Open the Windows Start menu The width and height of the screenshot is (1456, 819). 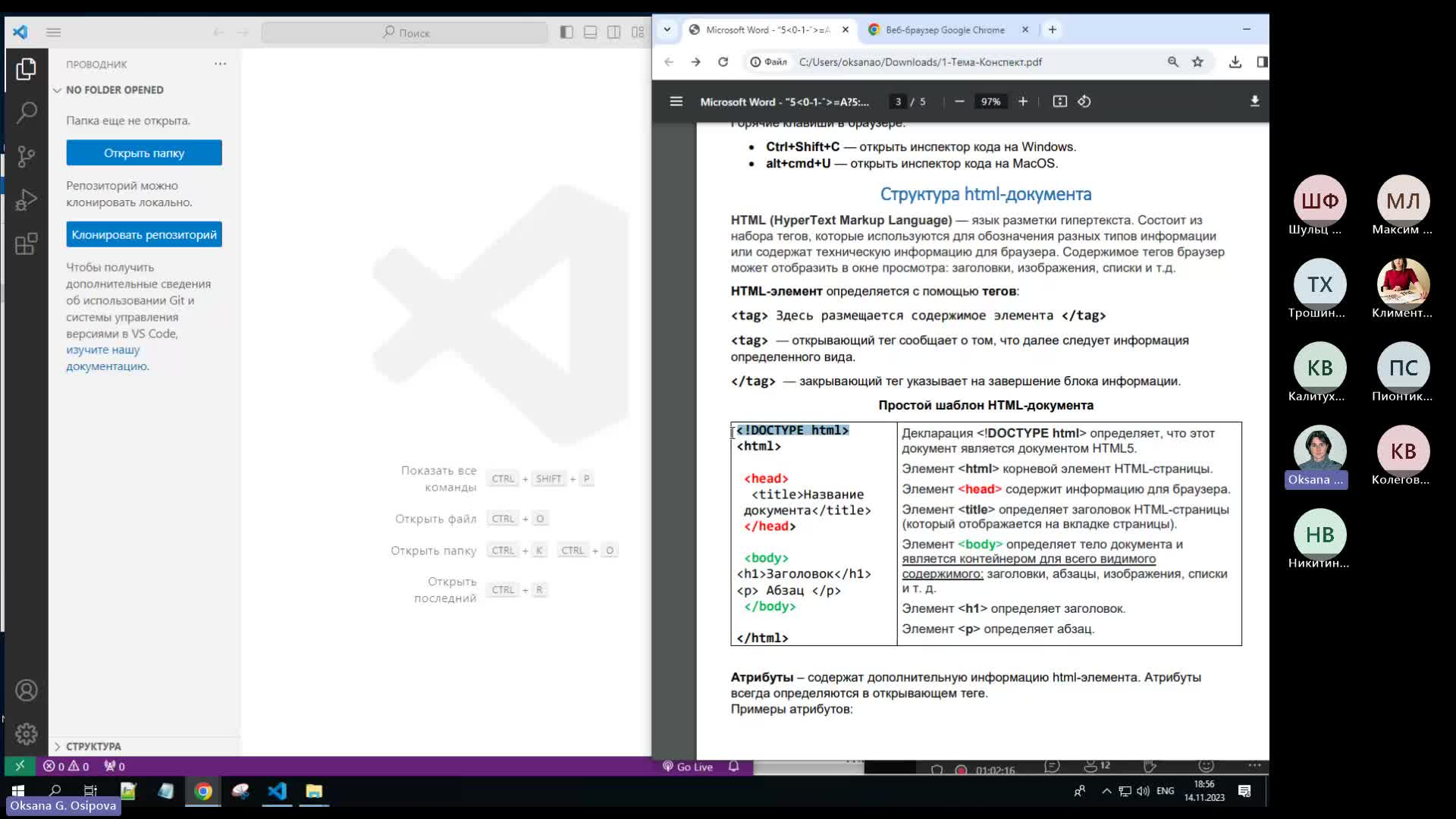coord(17,791)
